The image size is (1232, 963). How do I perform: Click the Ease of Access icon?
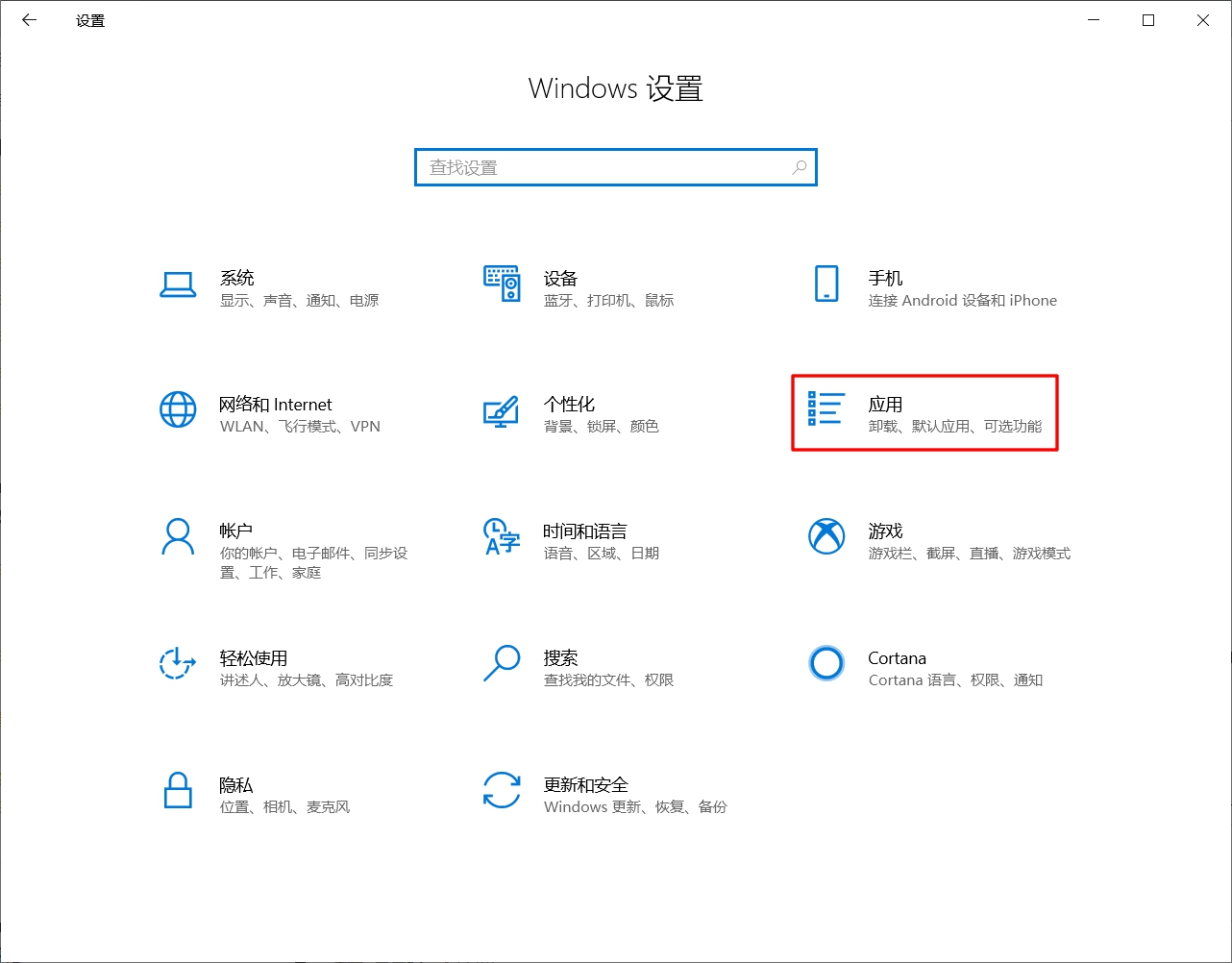178,663
